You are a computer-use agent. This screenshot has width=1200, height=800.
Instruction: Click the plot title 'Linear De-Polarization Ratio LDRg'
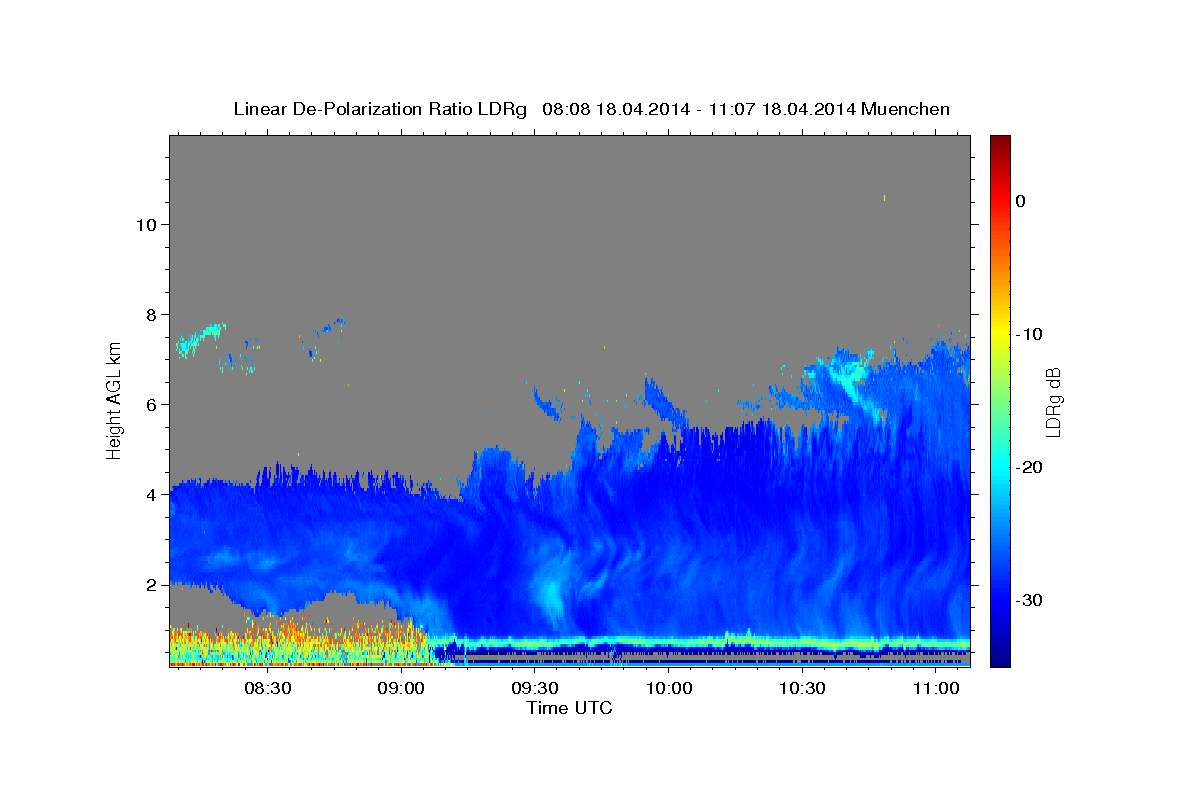380,109
